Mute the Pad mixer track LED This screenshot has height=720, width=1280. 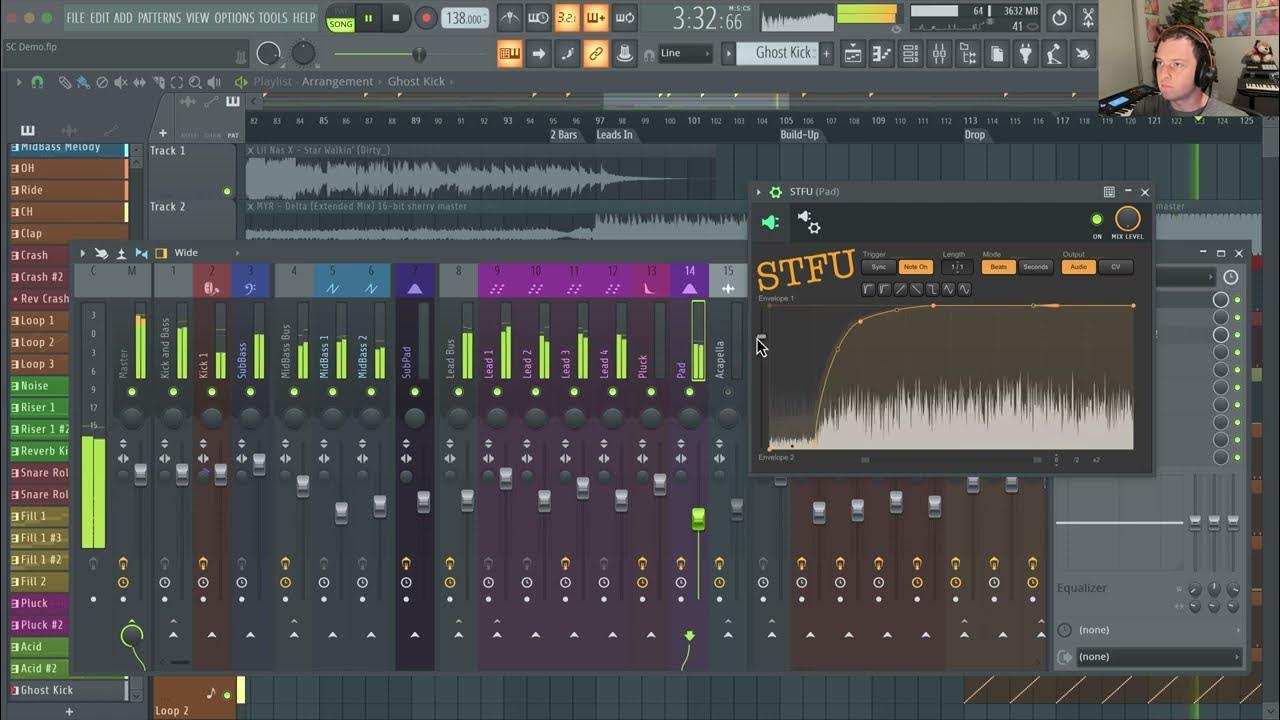689,392
